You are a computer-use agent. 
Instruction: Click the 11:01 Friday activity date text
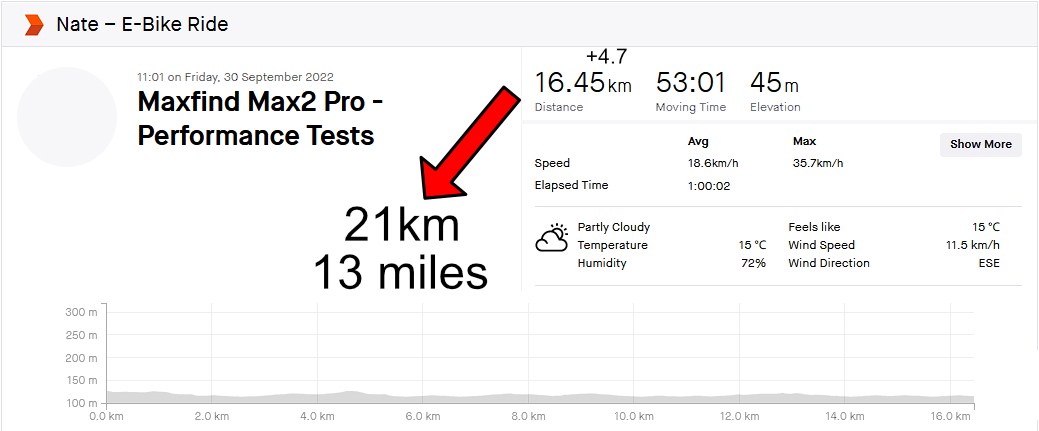tap(235, 77)
